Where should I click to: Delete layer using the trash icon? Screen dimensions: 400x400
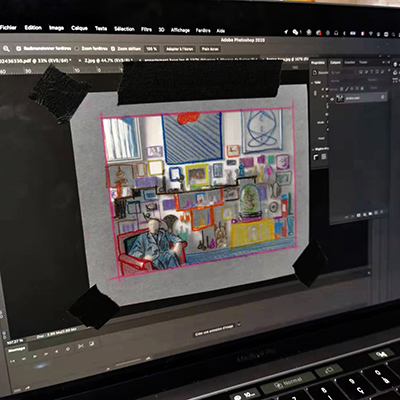381,212
